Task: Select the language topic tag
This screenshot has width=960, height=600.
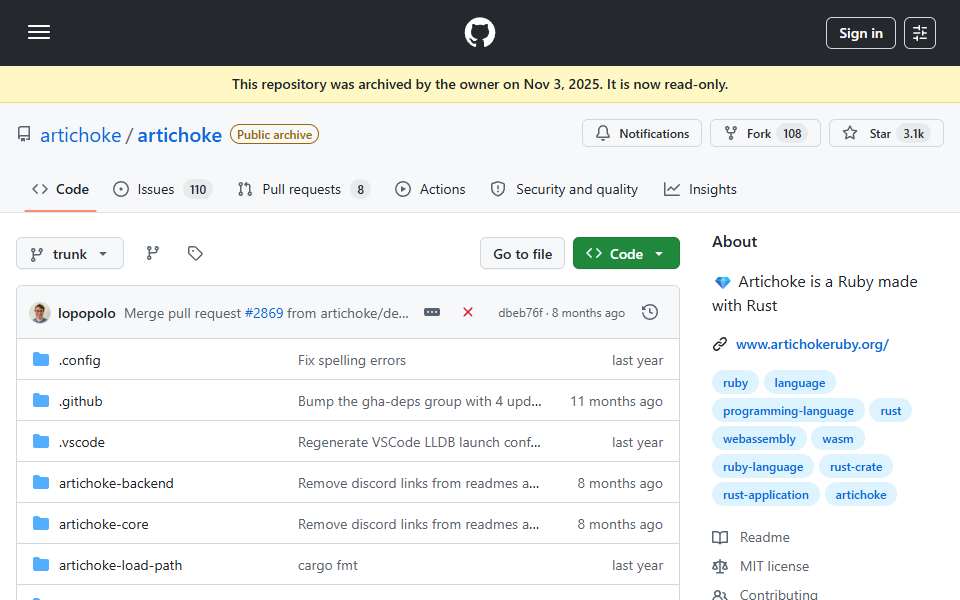Action: (x=800, y=383)
